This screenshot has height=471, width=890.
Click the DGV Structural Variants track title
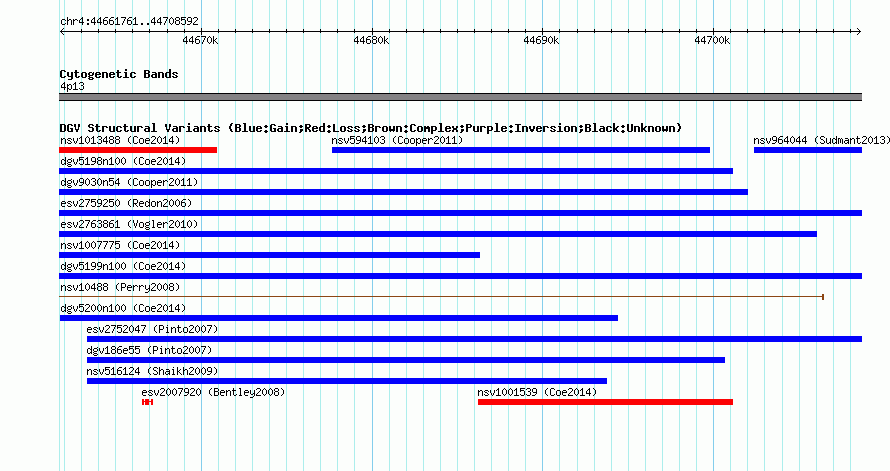(370, 128)
